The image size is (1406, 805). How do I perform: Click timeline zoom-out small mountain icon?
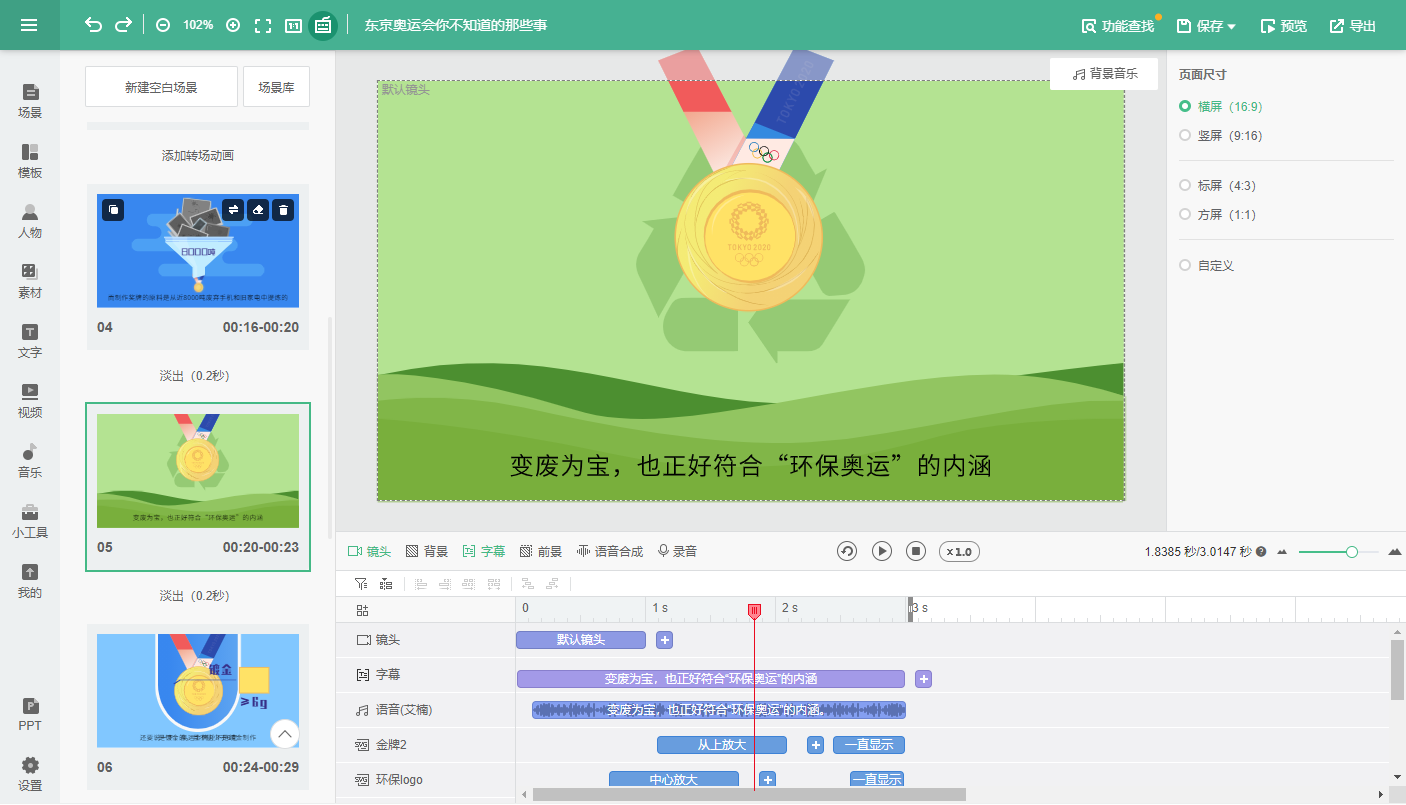1282,552
